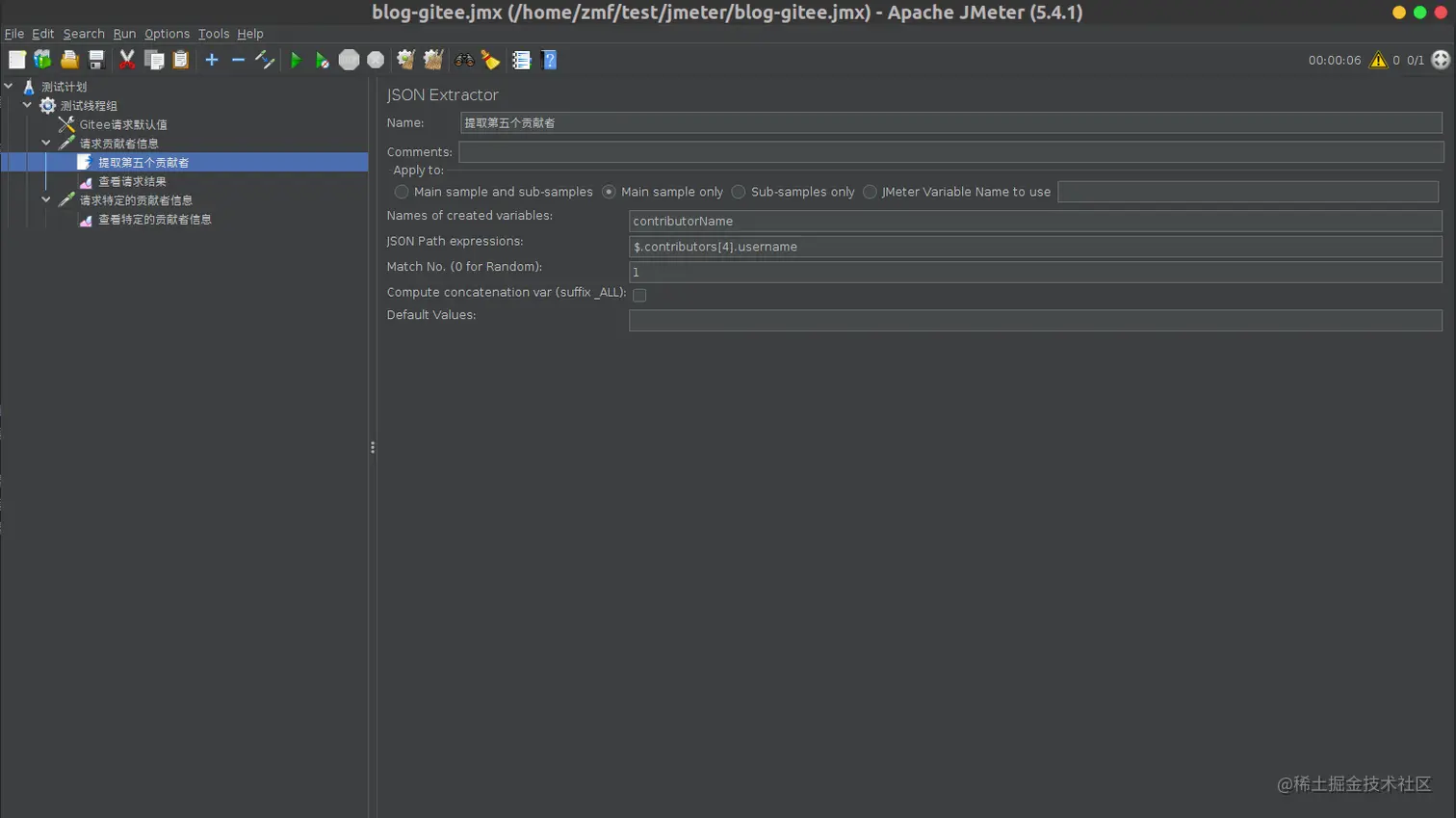Click the Default Values field
Screen dimensions: 1456x818
(x=1035, y=320)
